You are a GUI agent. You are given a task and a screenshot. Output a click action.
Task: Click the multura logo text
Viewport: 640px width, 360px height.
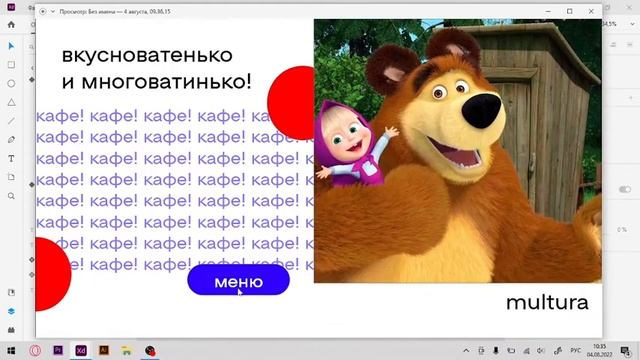click(x=547, y=303)
